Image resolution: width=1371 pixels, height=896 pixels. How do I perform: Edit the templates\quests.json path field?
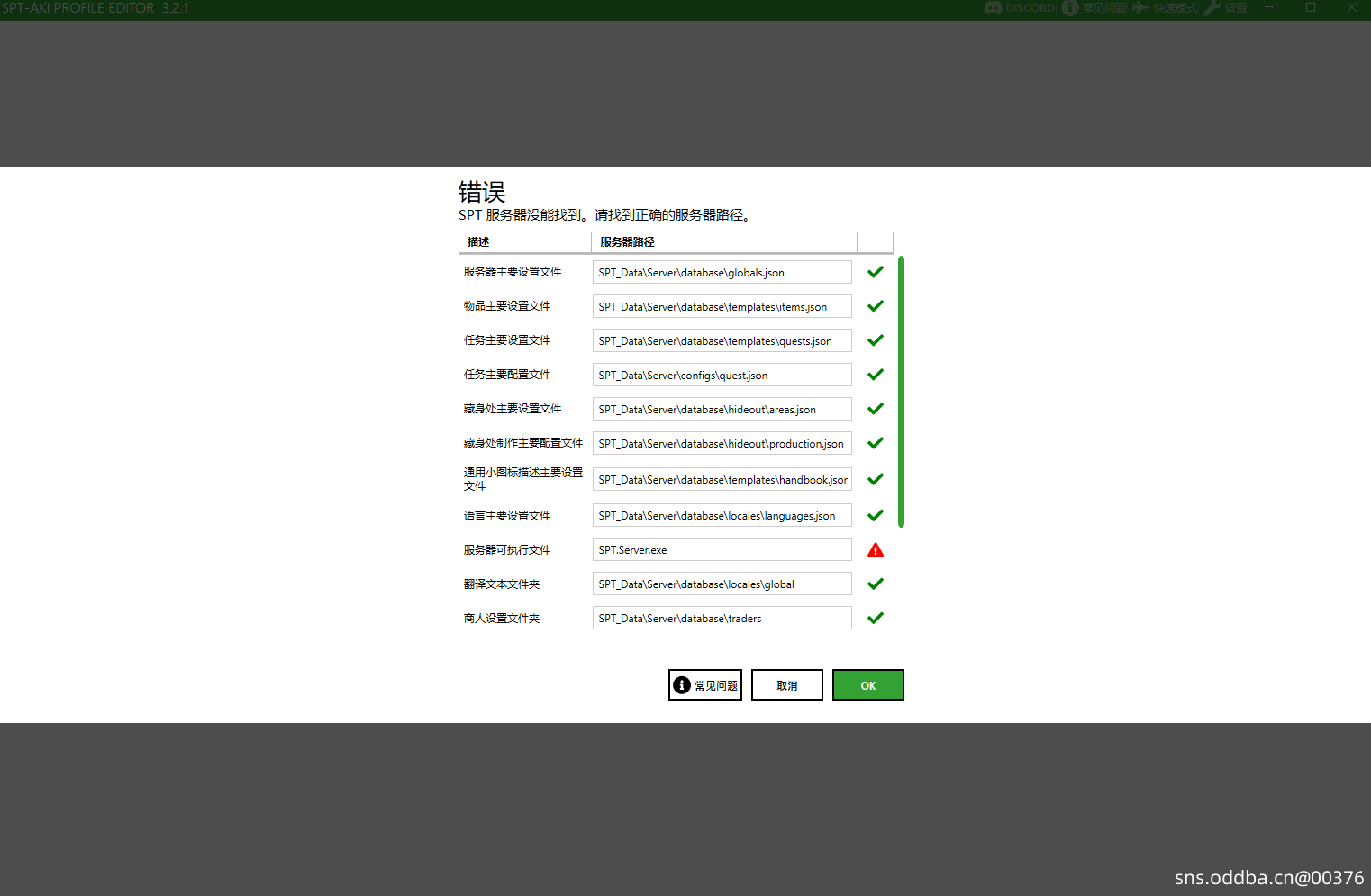[722, 340]
